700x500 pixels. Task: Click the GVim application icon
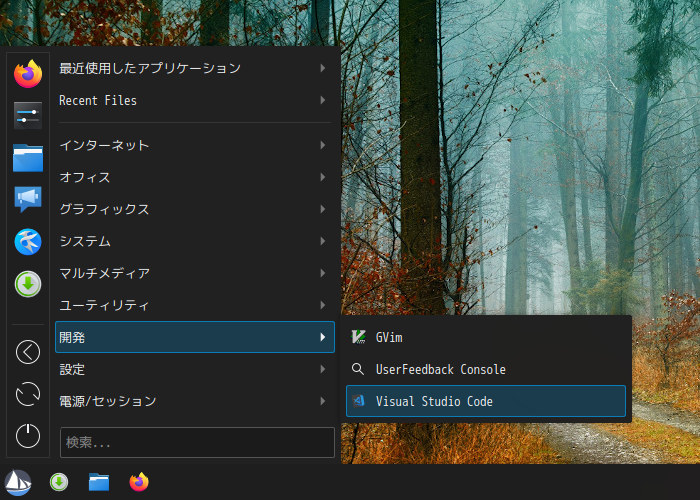(358, 337)
